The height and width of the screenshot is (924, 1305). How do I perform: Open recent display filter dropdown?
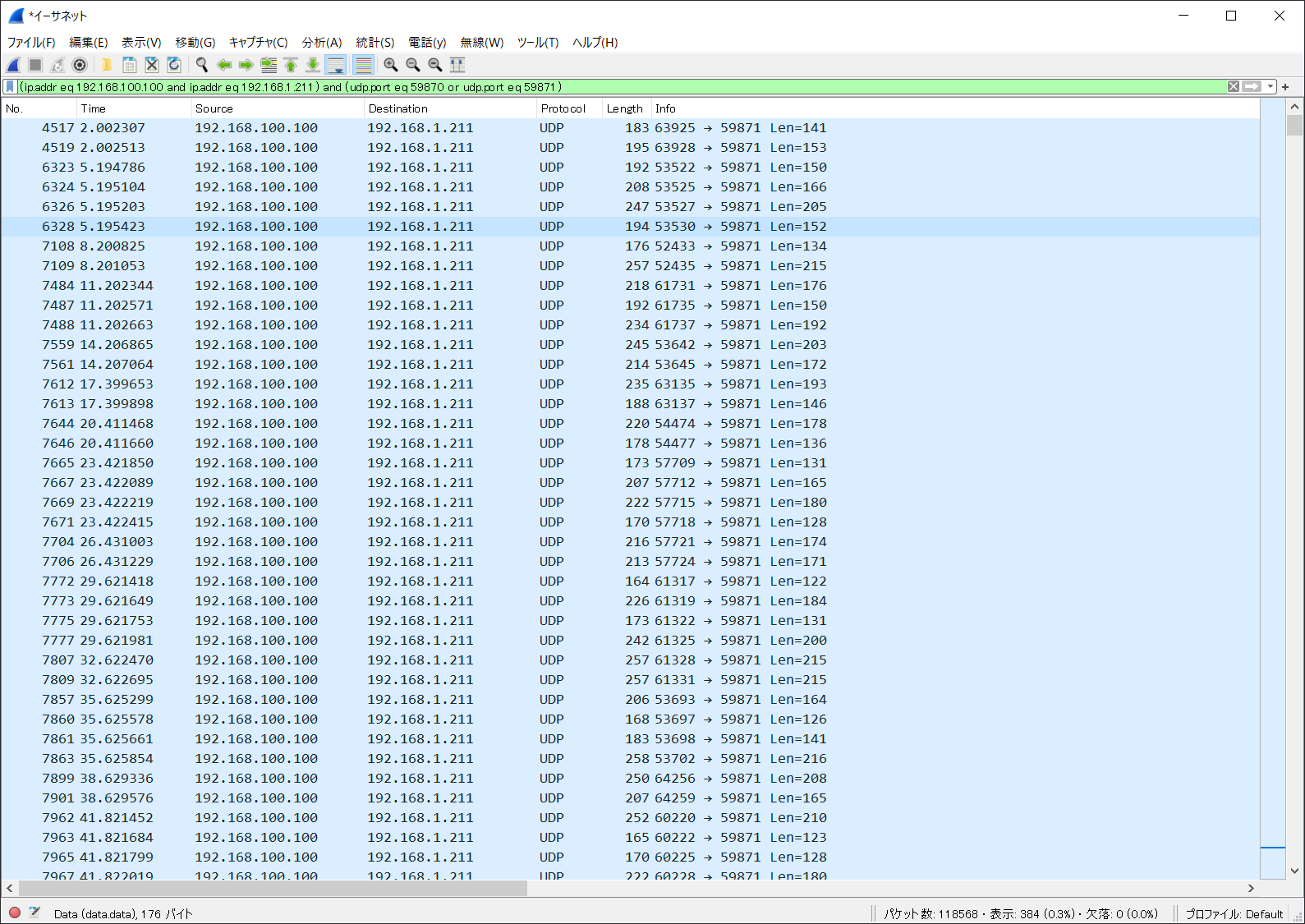(x=1271, y=87)
